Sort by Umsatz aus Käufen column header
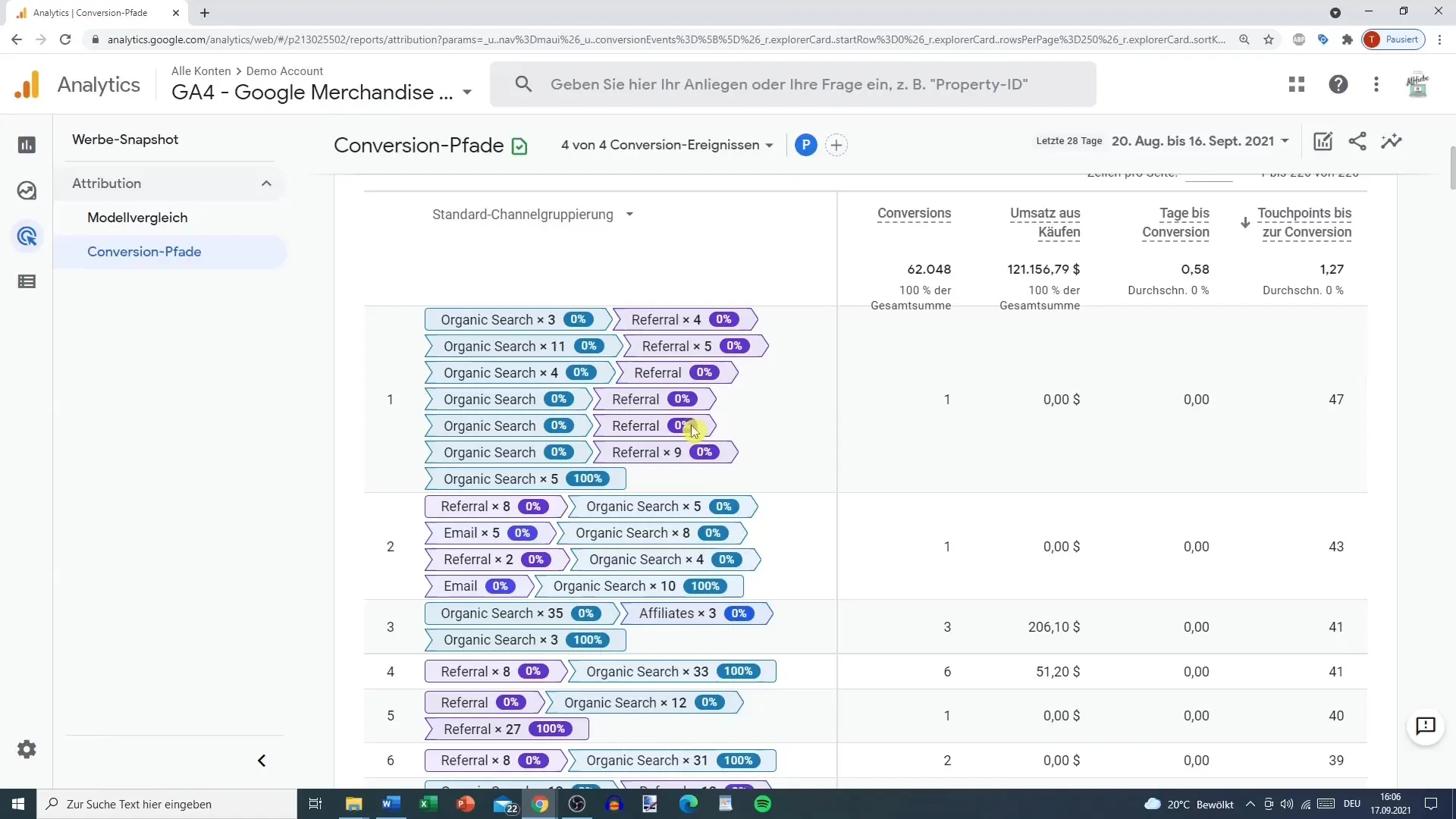This screenshot has height=819, width=1456. pyautogui.click(x=1045, y=223)
